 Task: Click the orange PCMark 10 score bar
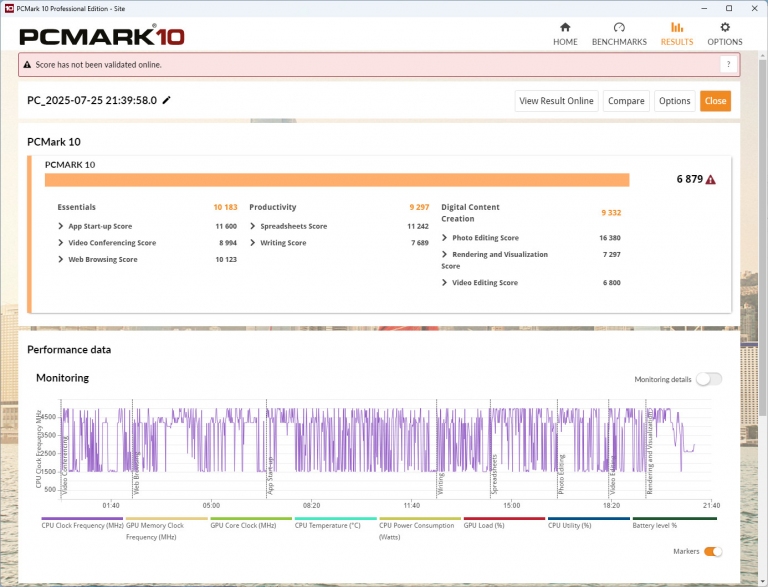pyautogui.click(x=337, y=180)
